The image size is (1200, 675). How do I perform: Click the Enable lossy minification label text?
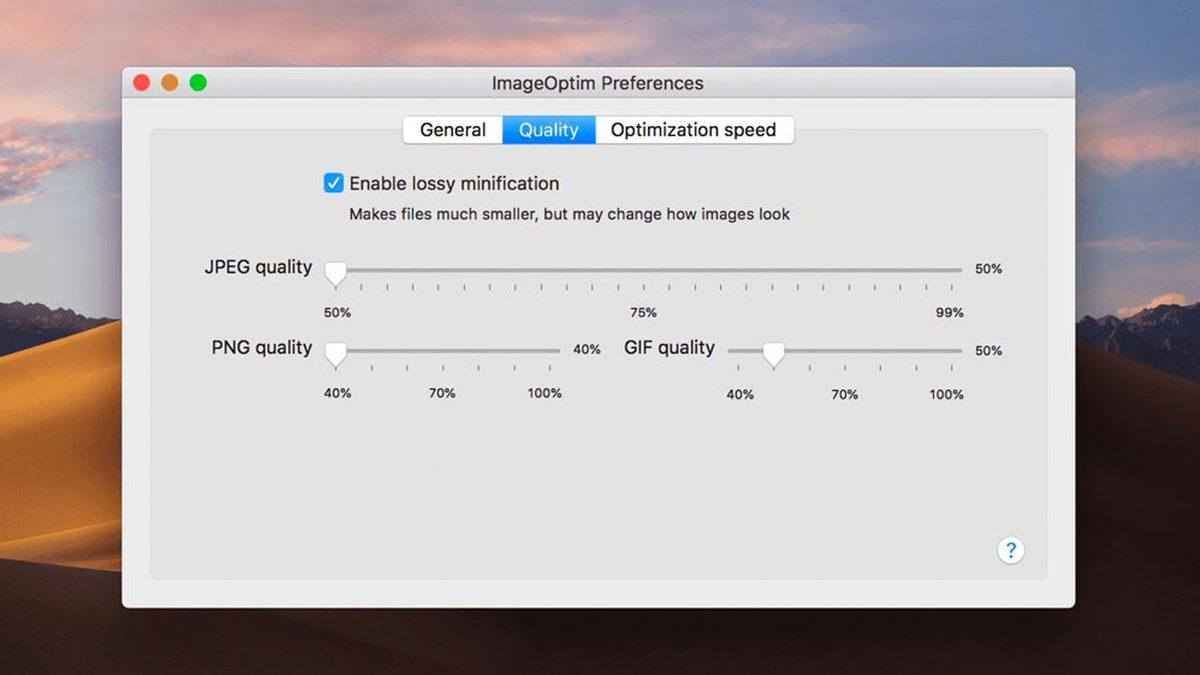pos(454,184)
